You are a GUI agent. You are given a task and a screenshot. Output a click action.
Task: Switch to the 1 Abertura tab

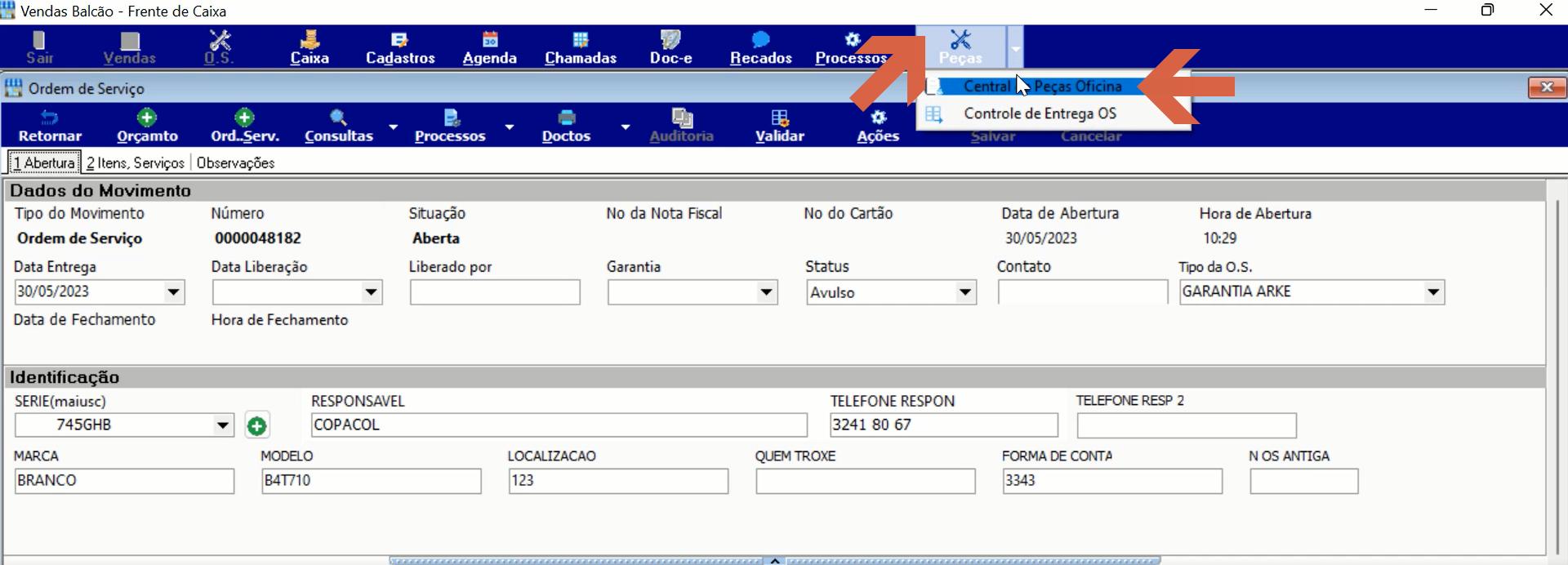coord(44,162)
